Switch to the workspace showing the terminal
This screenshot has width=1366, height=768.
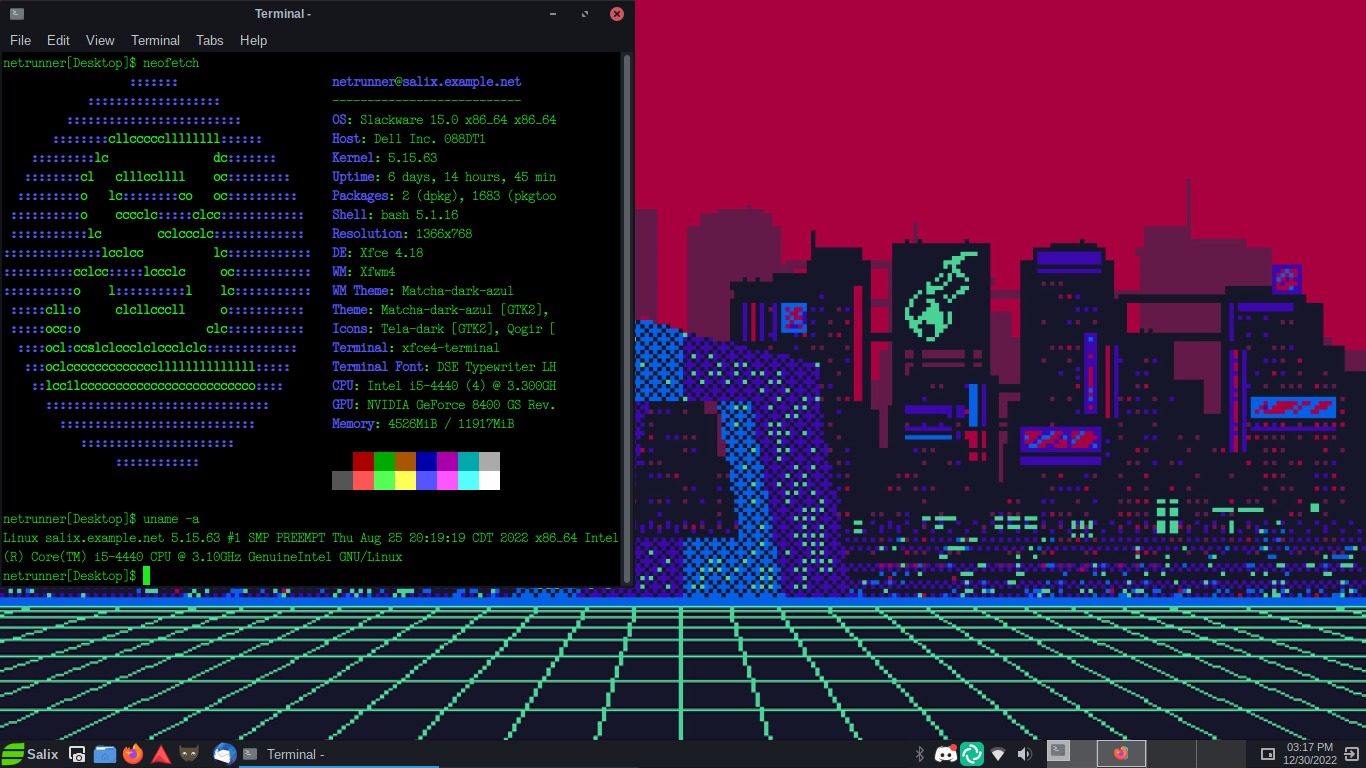[x=1071, y=753]
